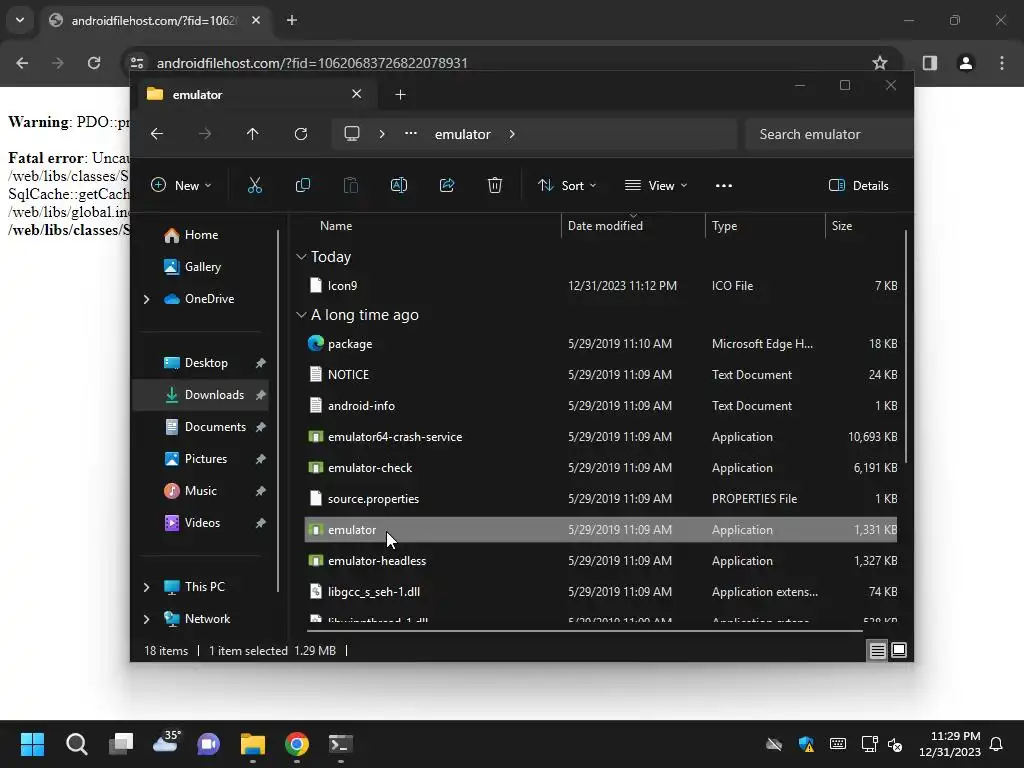Open taskbar Search

76,744
